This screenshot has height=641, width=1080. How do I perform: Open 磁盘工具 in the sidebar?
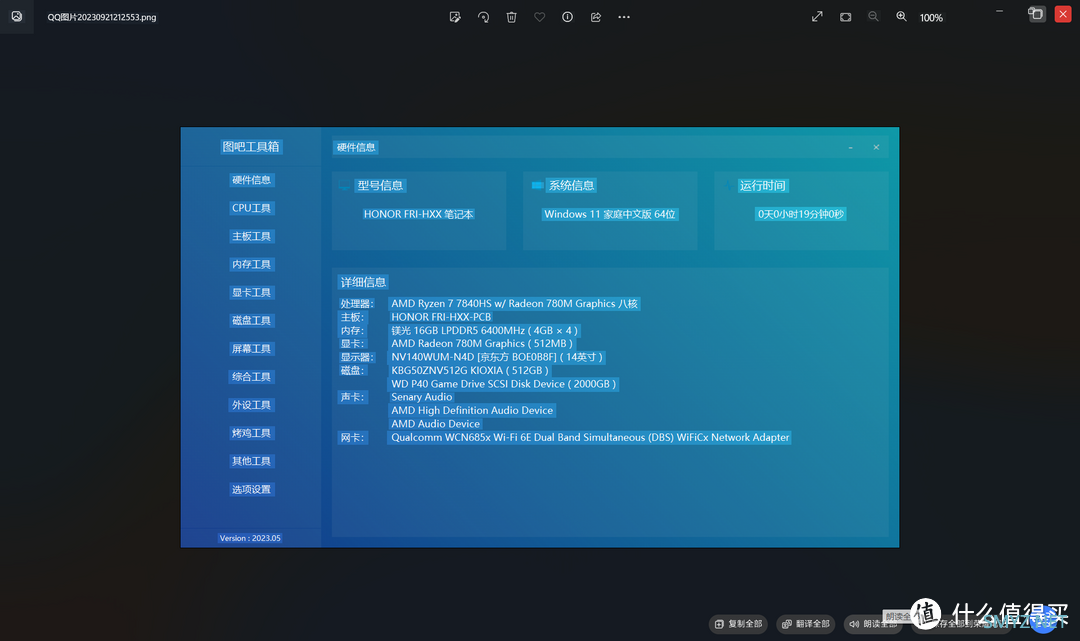[x=251, y=320]
